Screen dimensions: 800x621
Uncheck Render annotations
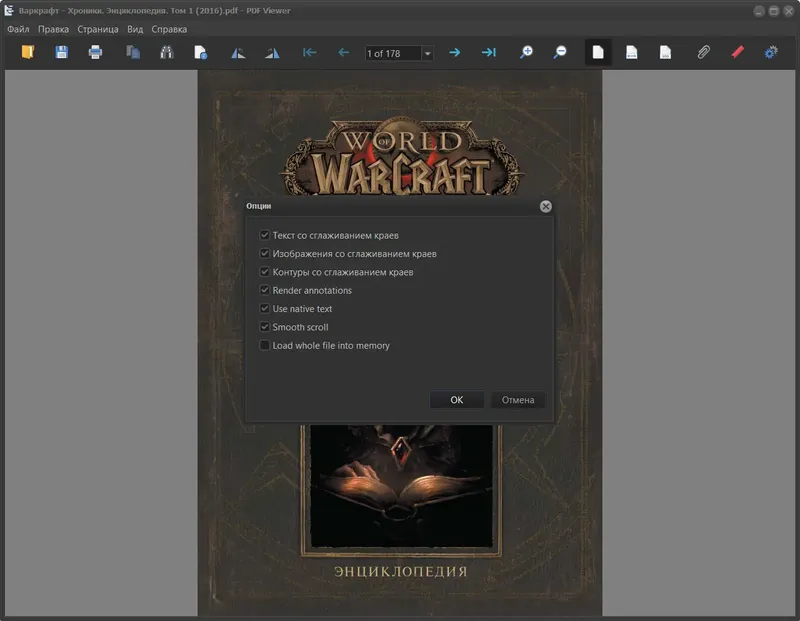(x=264, y=290)
